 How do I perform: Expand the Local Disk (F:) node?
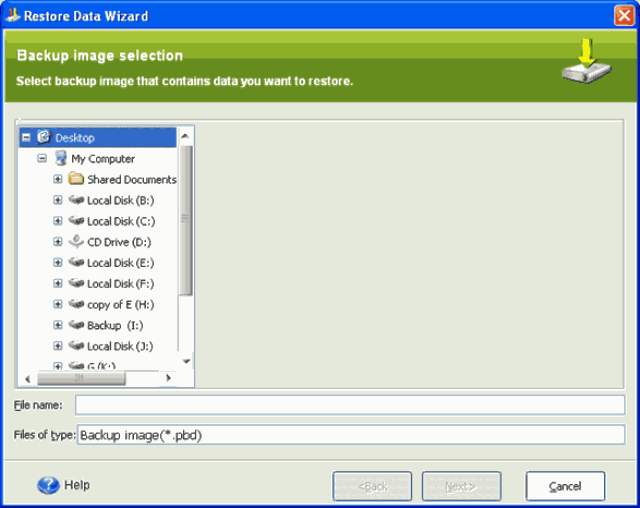pyautogui.click(x=58, y=284)
